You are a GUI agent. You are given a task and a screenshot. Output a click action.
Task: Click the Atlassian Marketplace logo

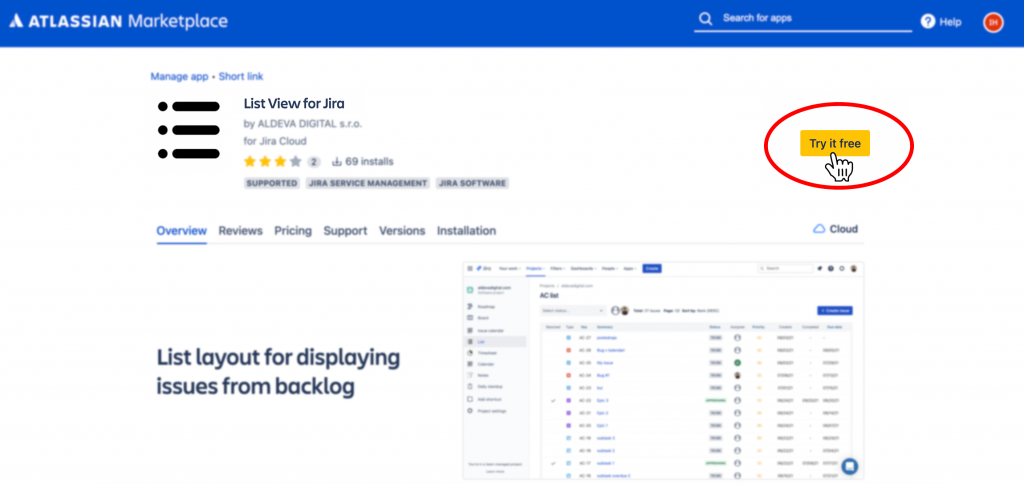pyautogui.click(x=118, y=21)
